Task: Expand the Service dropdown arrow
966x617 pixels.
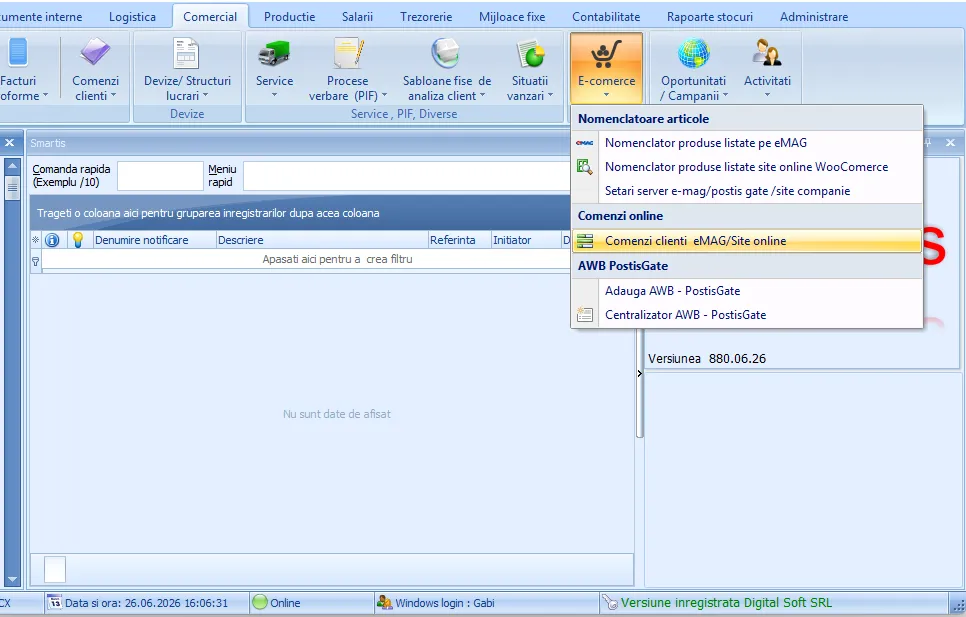Action: 274,95
